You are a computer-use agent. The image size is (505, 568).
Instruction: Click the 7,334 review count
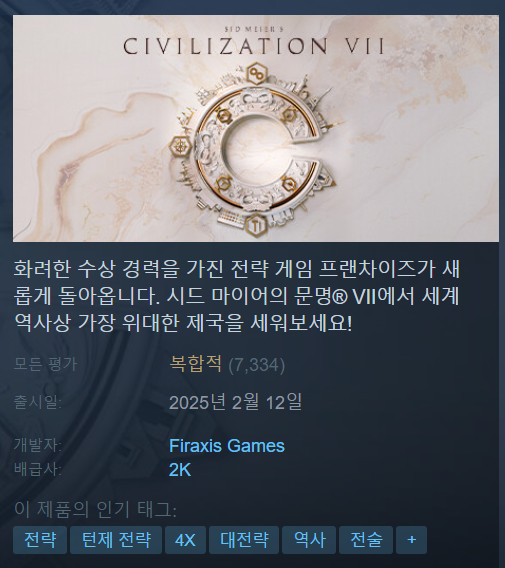256,365
